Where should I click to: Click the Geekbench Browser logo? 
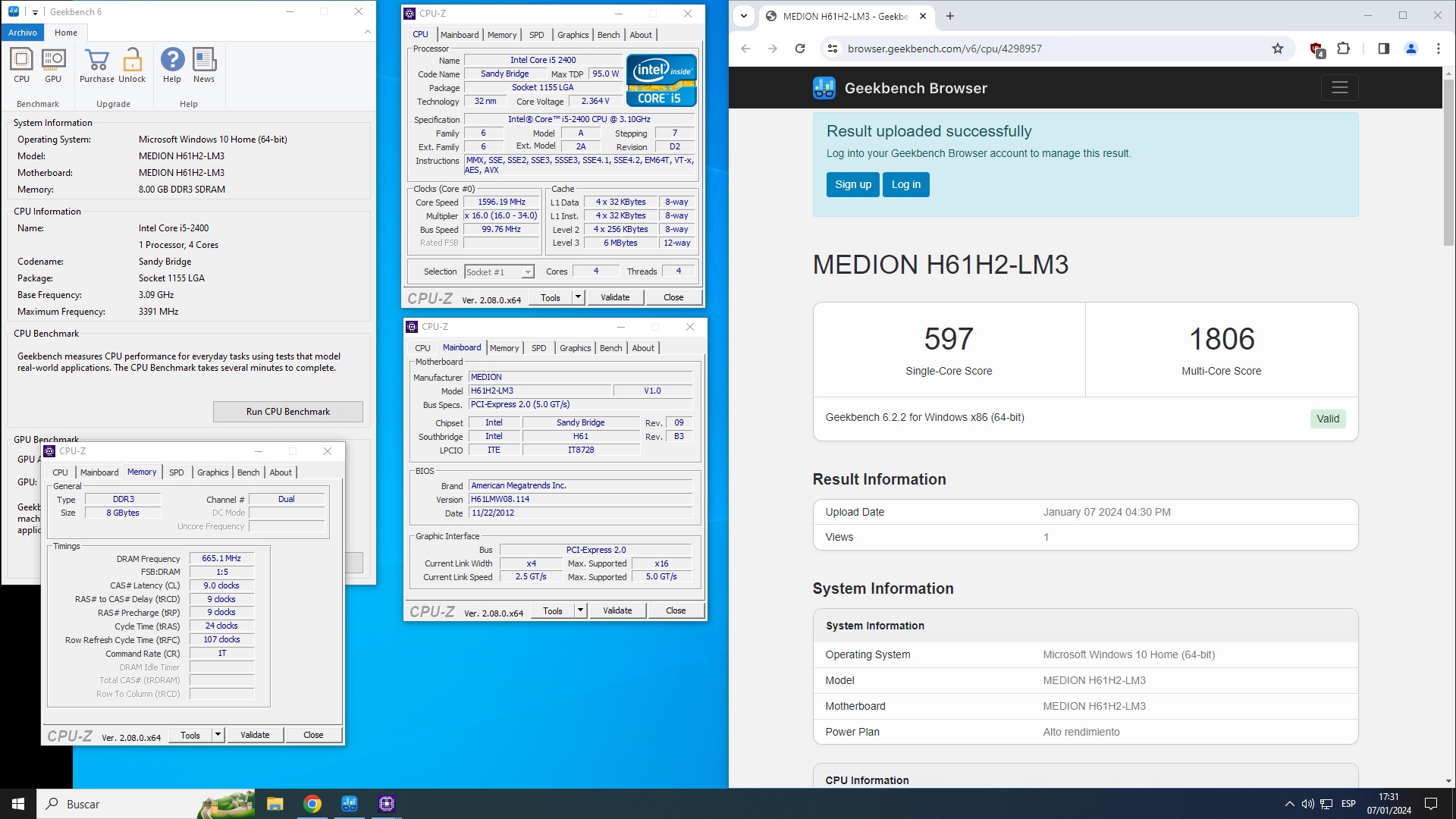pyautogui.click(x=900, y=88)
